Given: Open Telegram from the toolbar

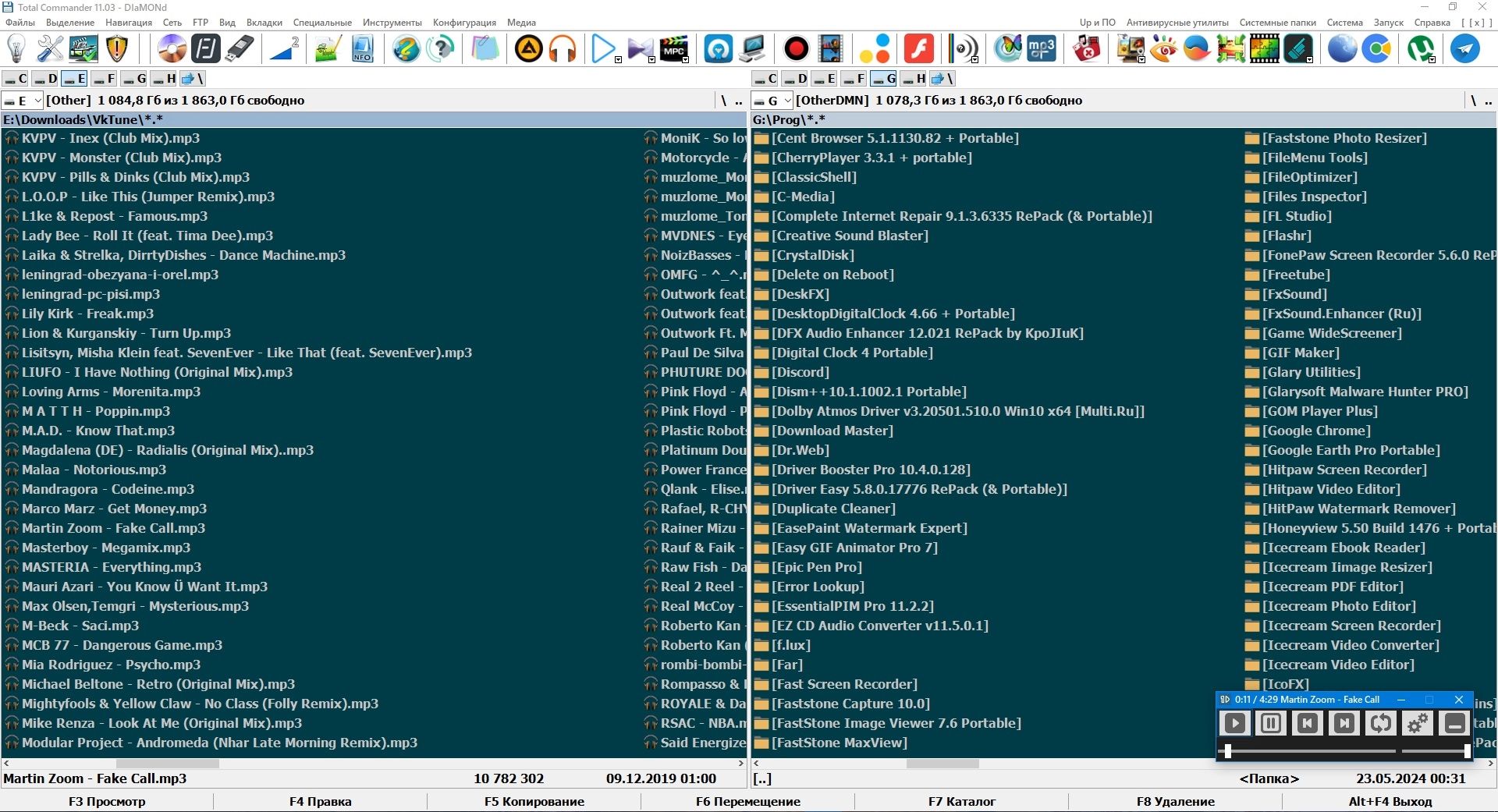Looking at the screenshot, I should tap(1465, 49).
